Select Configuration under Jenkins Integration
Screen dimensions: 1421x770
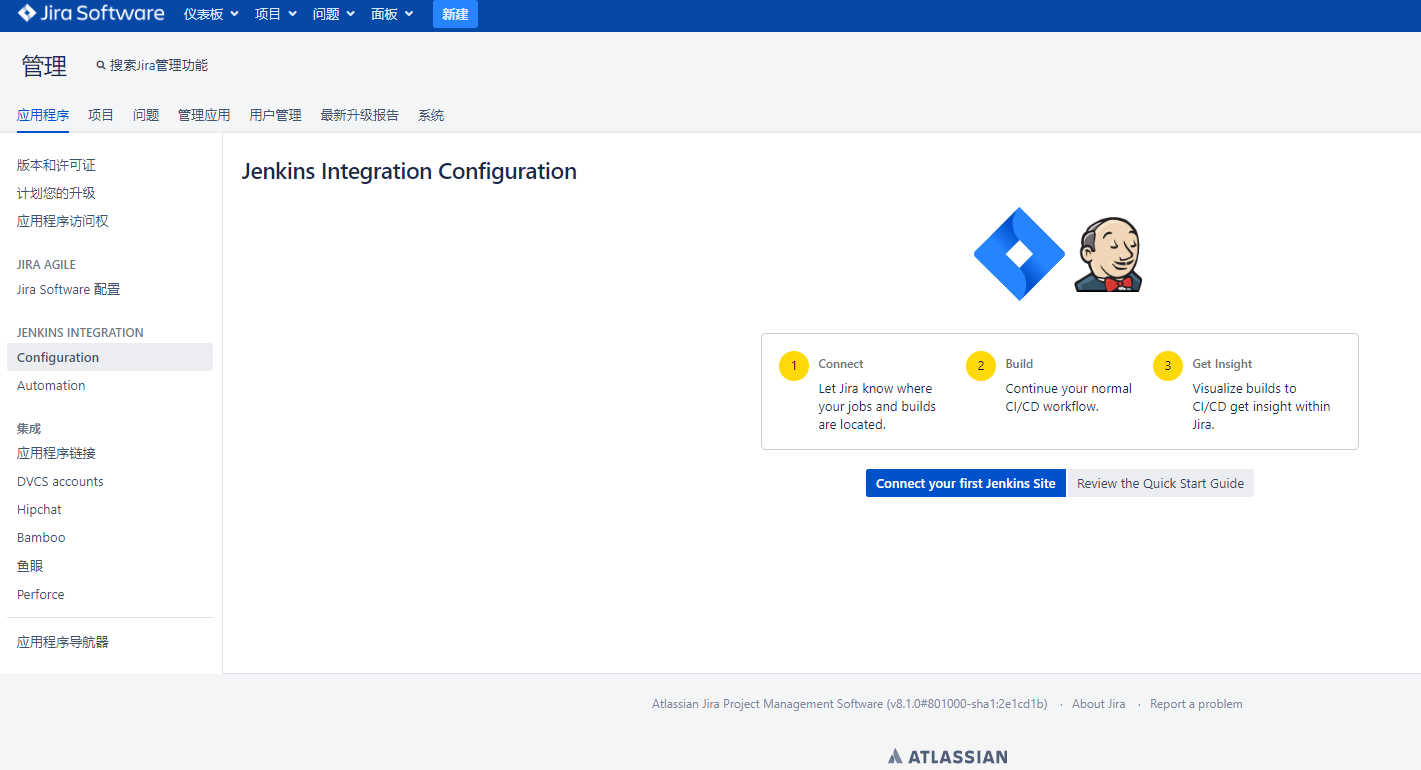(x=110, y=357)
